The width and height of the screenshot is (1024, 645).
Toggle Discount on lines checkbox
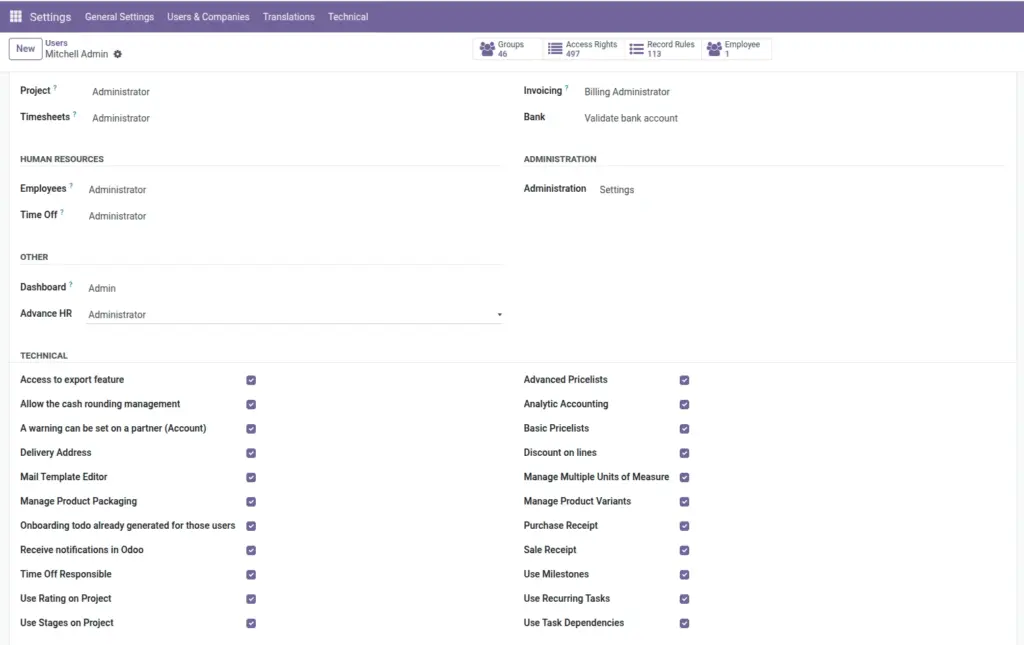click(684, 453)
